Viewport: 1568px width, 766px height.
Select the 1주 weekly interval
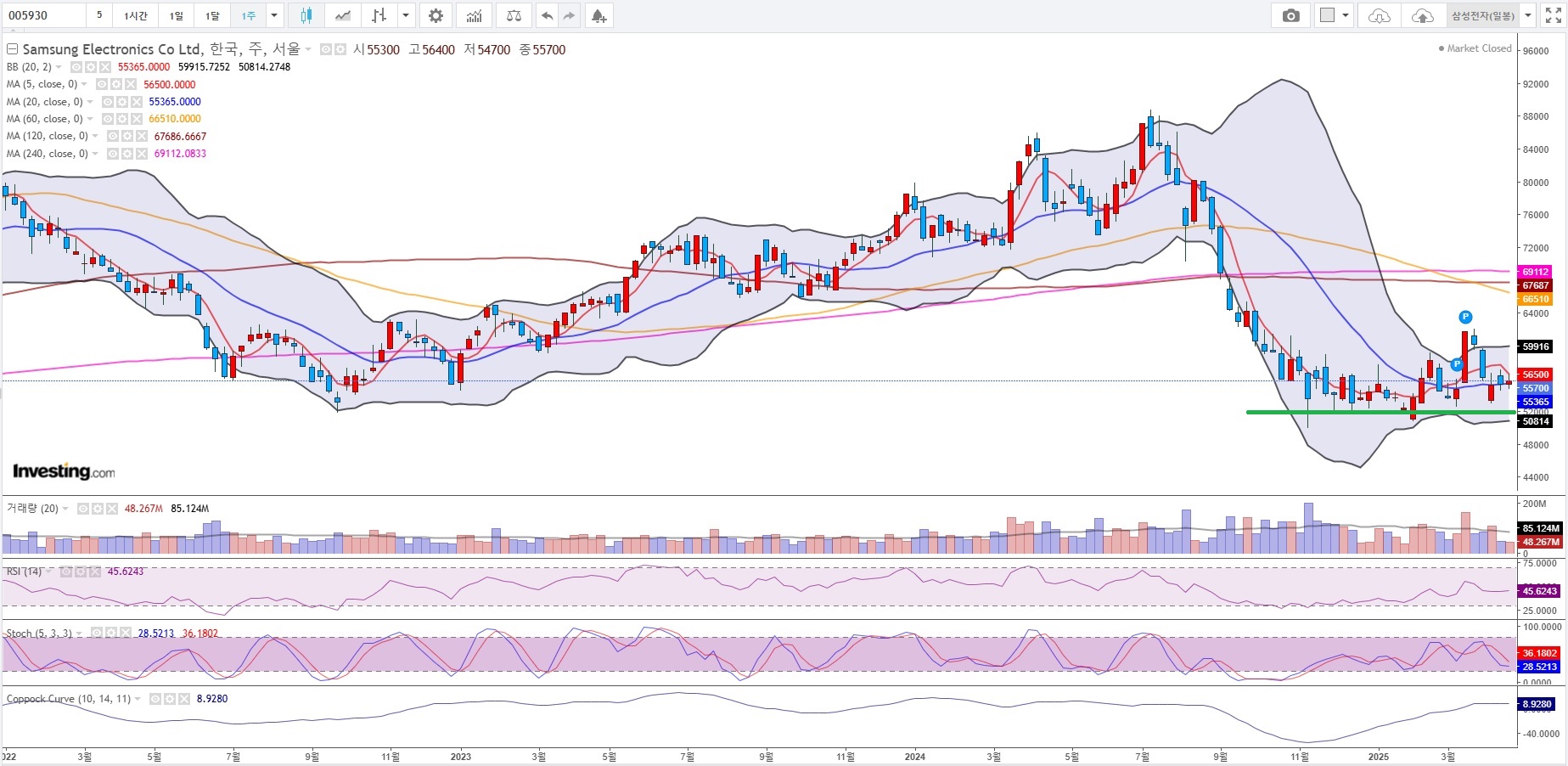(x=248, y=15)
